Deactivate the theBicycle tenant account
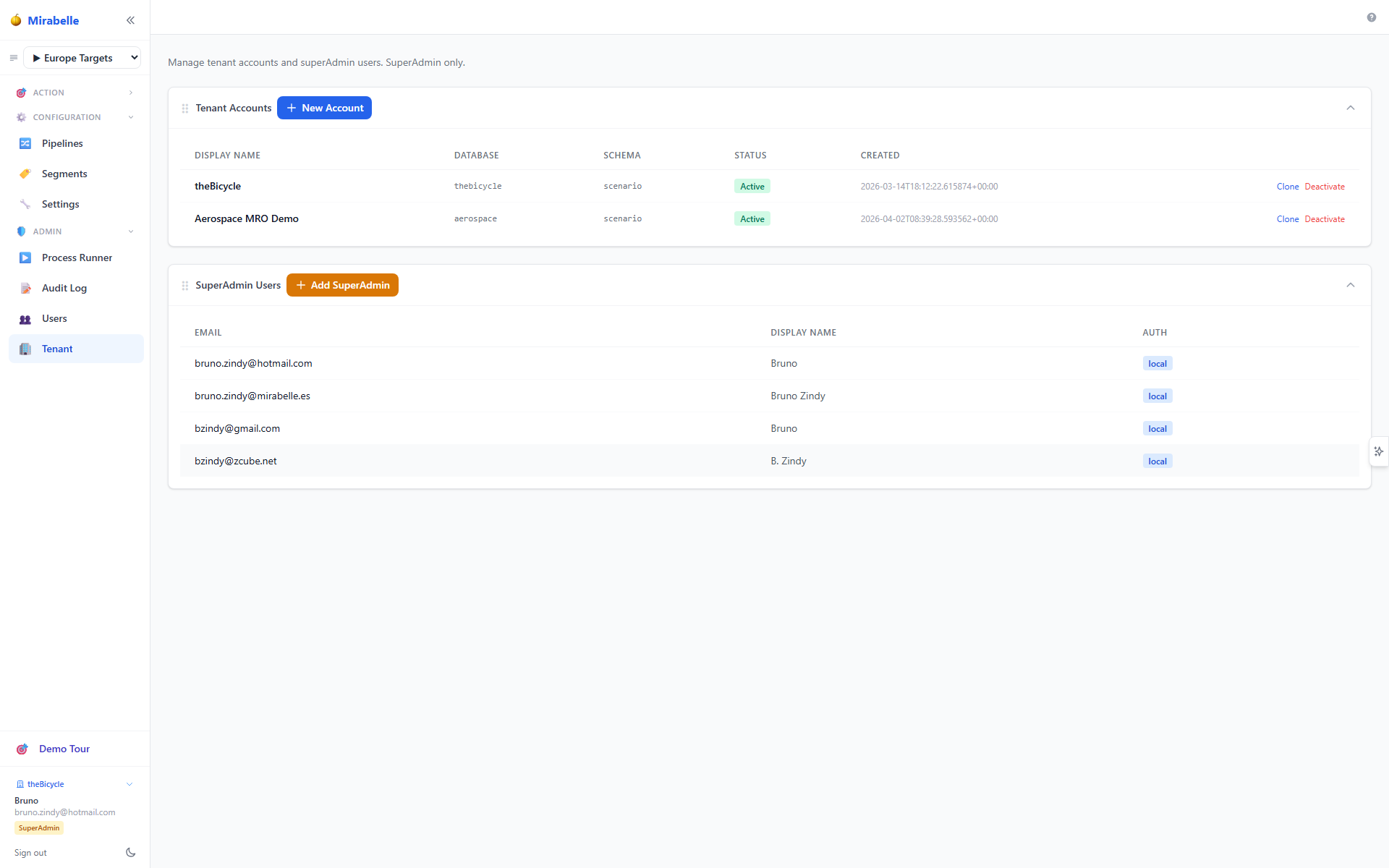1389x868 pixels. point(1325,187)
